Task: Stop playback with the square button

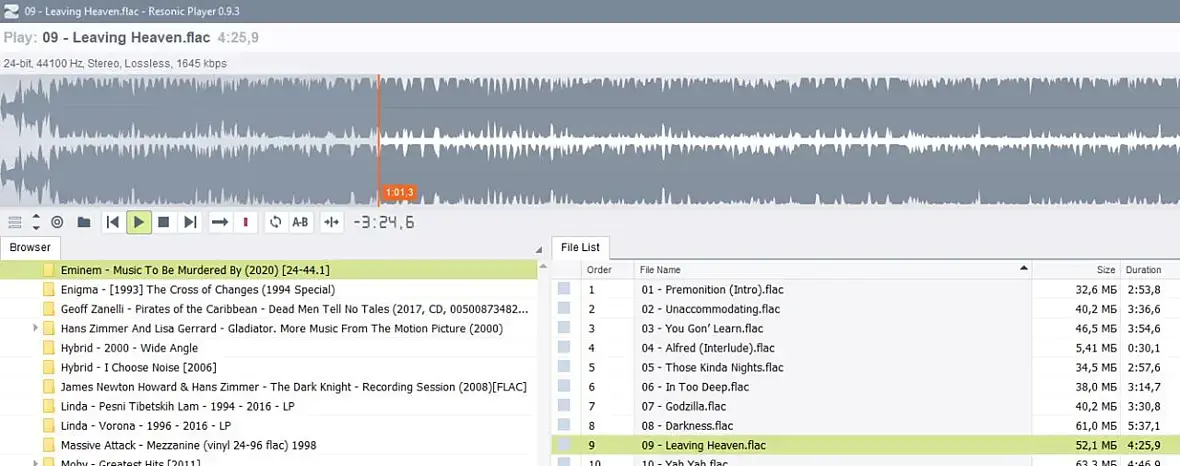Action: coord(164,222)
